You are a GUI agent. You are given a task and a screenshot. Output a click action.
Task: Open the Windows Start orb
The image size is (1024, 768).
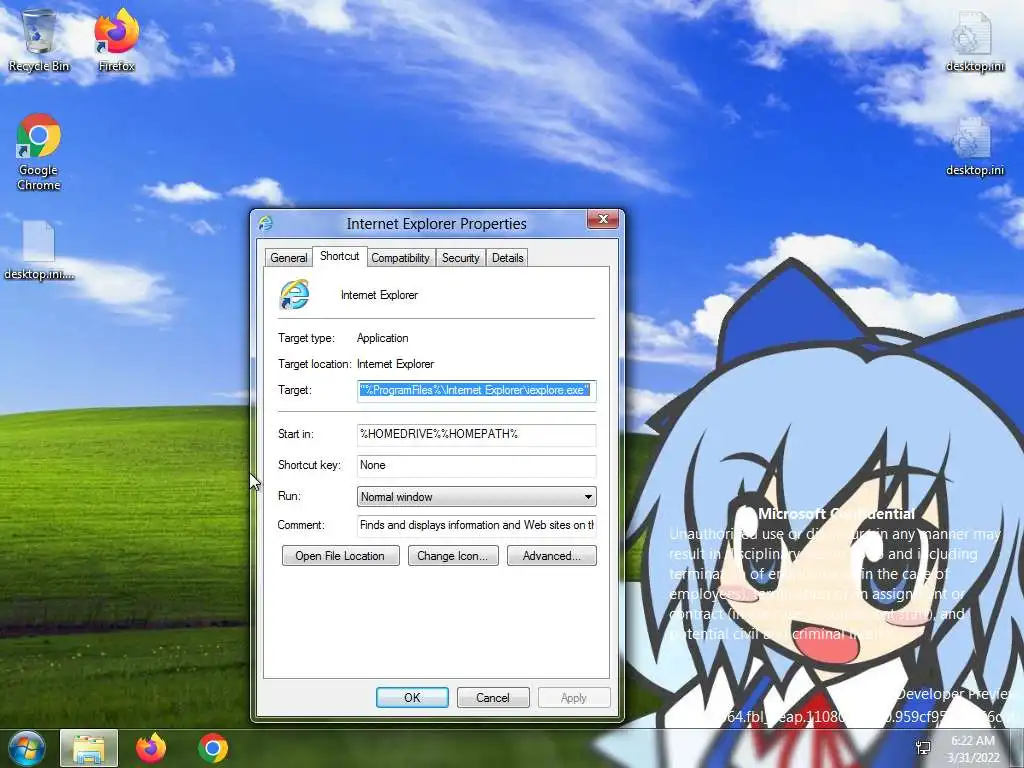pyautogui.click(x=26, y=748)
